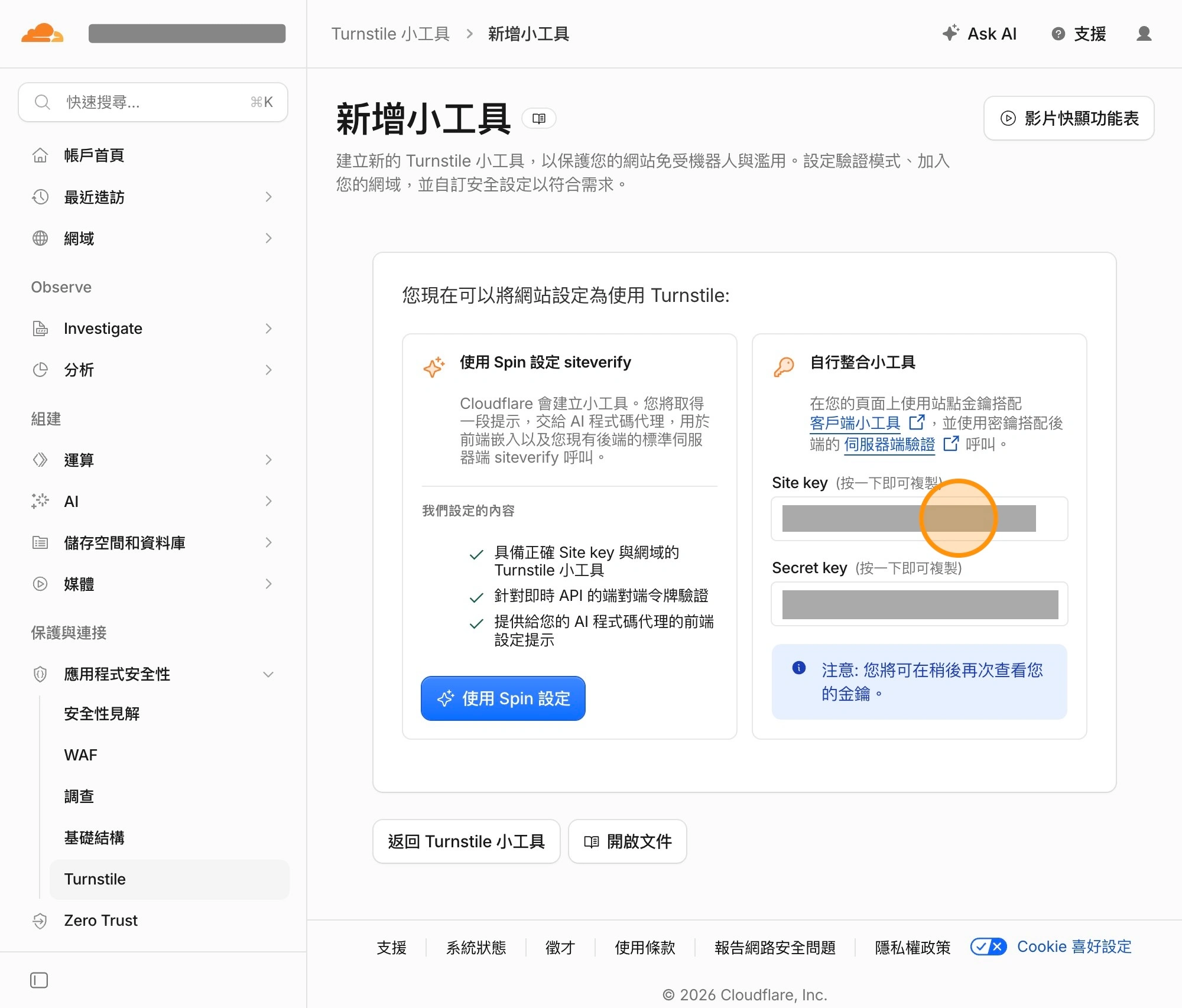Click the 使用 Spin 設定 button
Image resolution: width=1182 pixels, height=1008 pixels.
pos(503,698)
